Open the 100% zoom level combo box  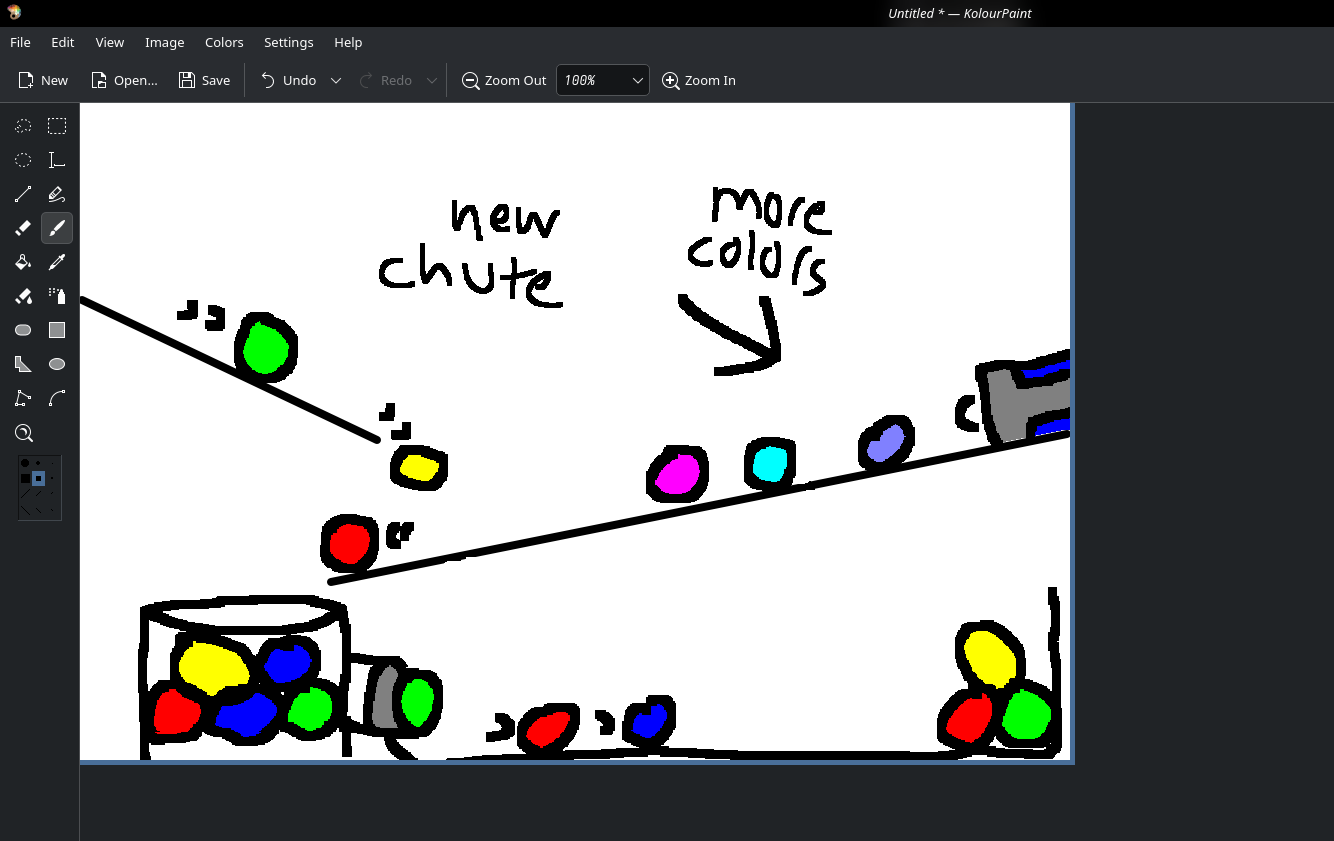click(602, 81)
